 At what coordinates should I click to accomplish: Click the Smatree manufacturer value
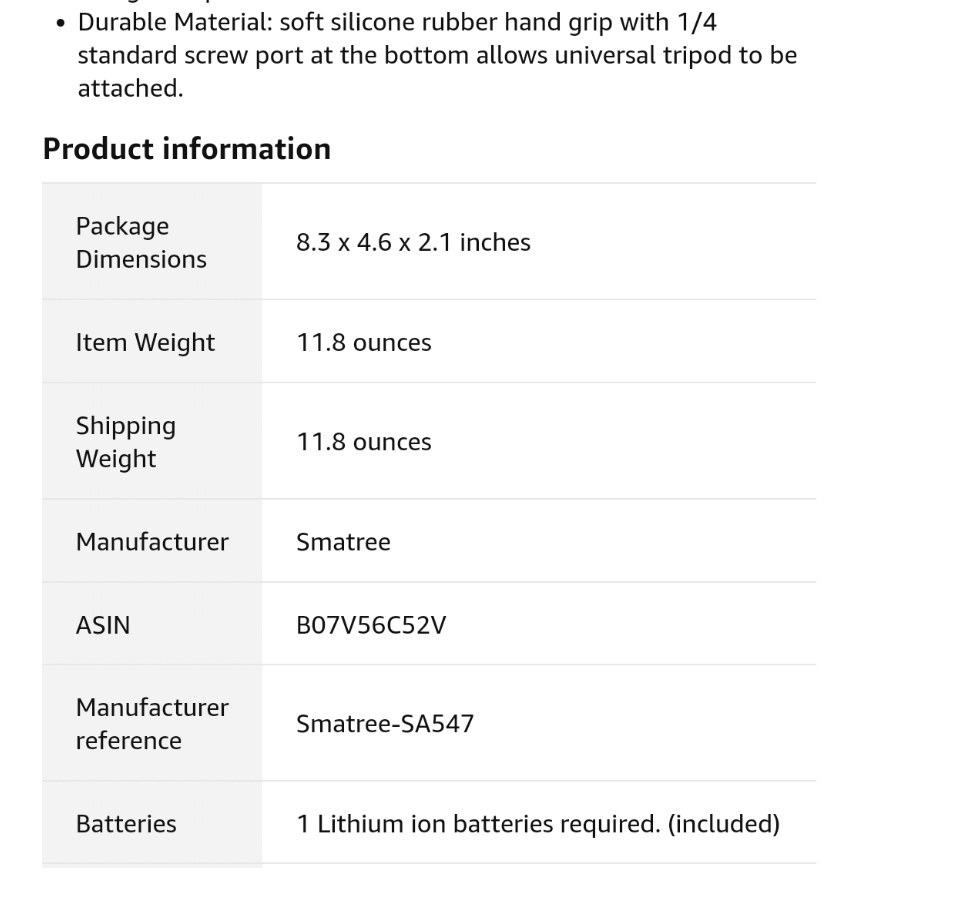click(x=343, y=542)
